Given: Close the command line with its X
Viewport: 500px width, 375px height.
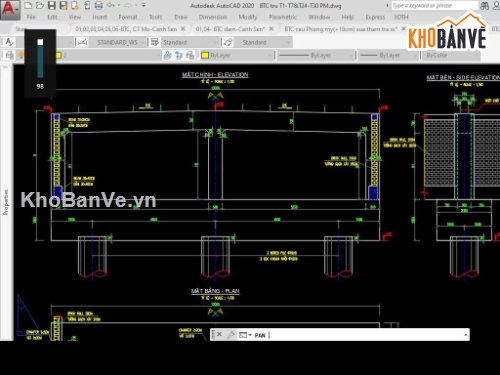Looking at the screenshot, I should pos(219,334).
